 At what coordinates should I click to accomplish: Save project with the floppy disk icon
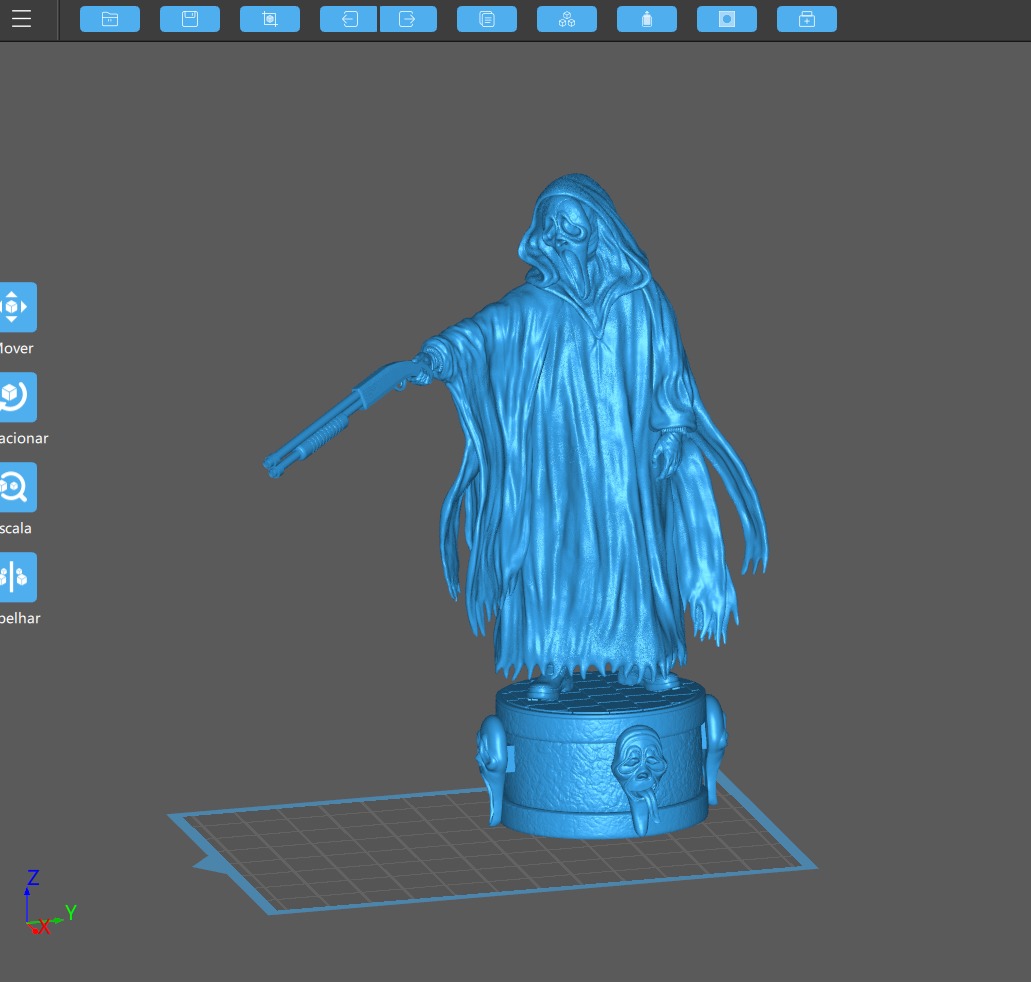point(190,19)
